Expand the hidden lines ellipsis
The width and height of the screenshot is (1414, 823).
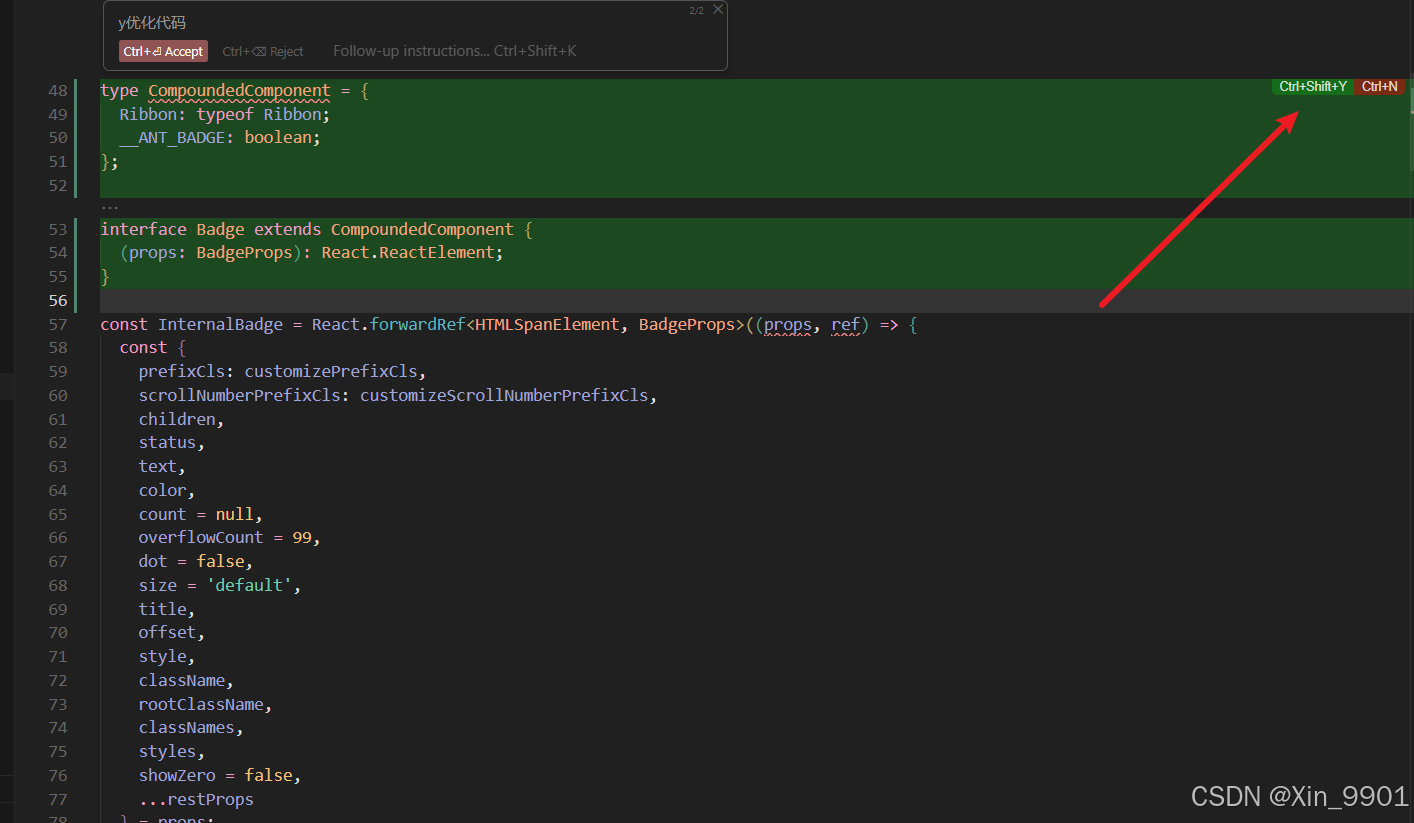point(110,207)
